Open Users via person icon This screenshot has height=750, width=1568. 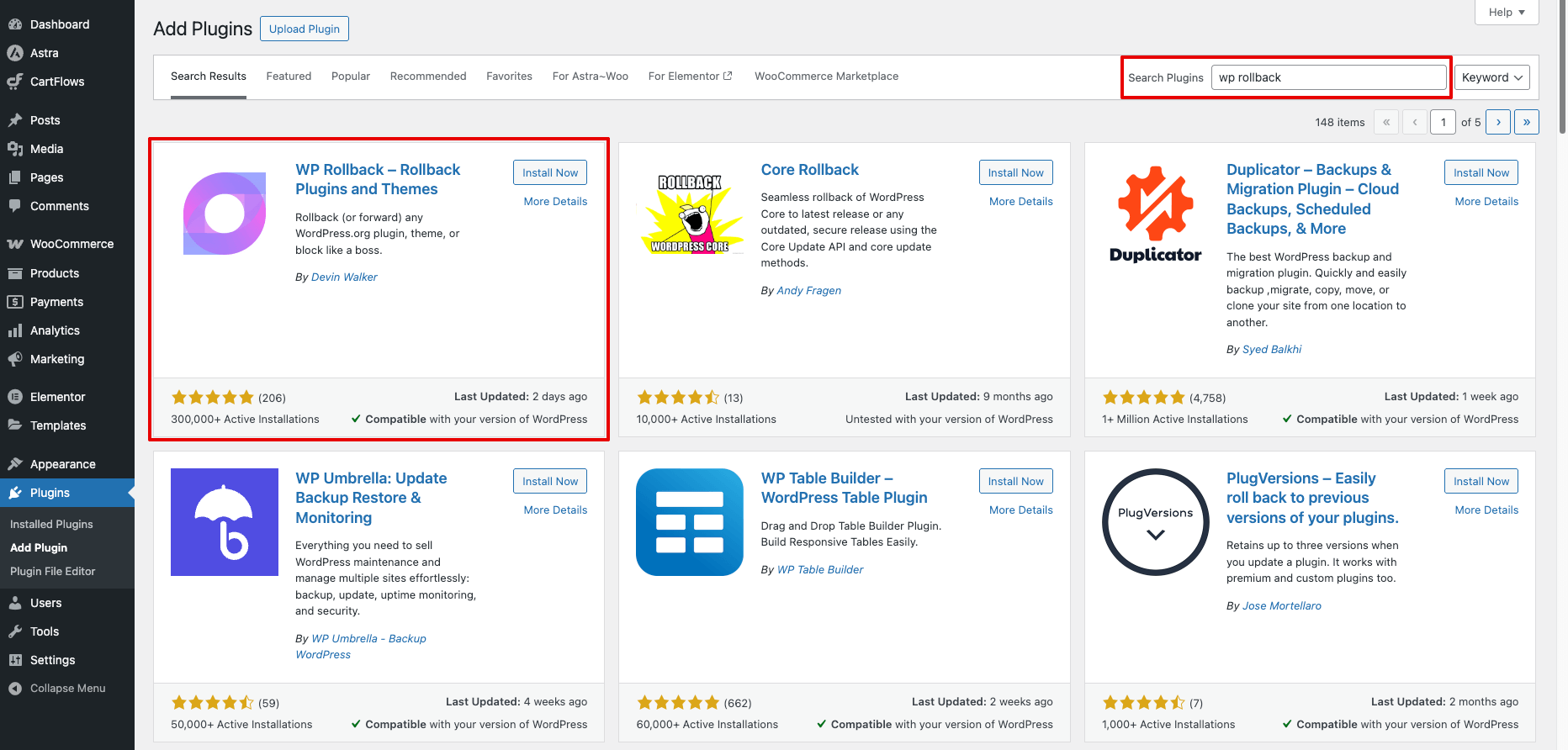click(15, 603)
